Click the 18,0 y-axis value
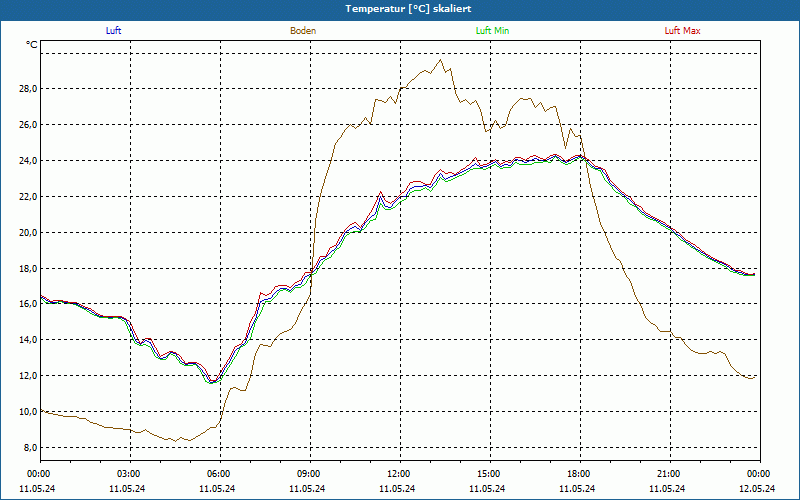This screenshot has height=500, width=800. [x=28, y=268]
